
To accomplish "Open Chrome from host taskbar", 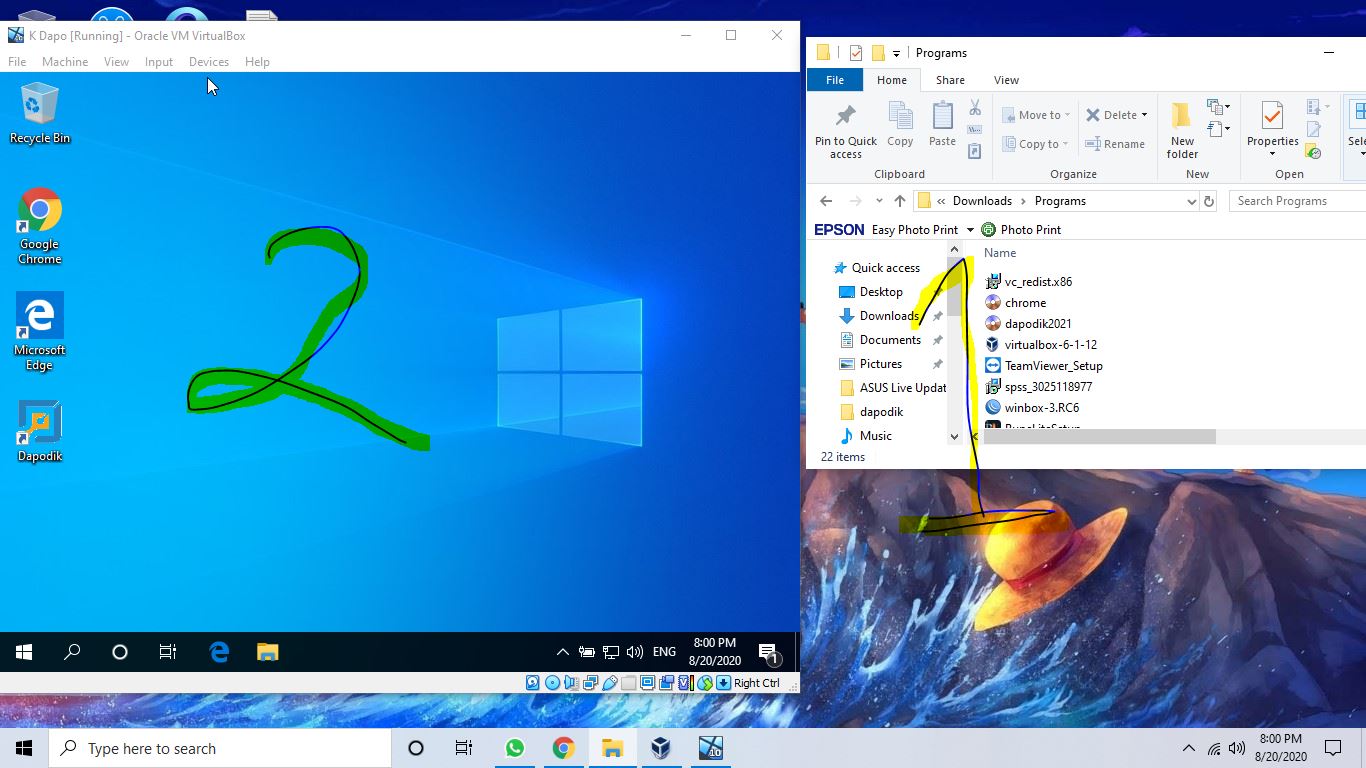I will (x=564, y=748).
